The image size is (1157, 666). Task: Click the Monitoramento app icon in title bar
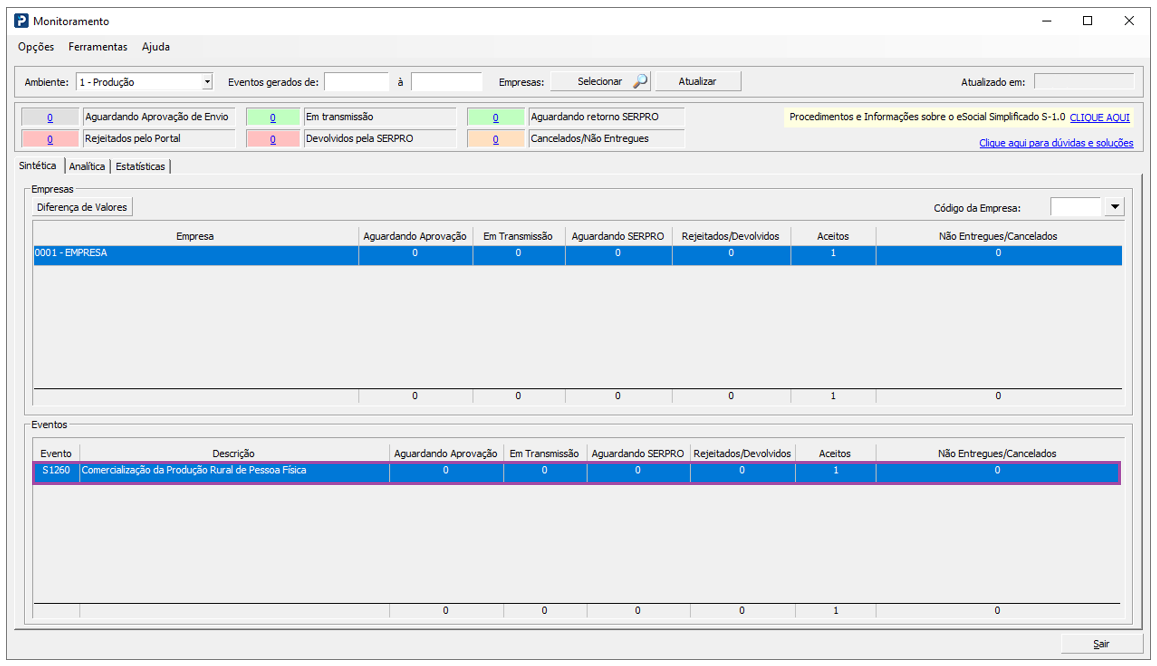(21, 21)
